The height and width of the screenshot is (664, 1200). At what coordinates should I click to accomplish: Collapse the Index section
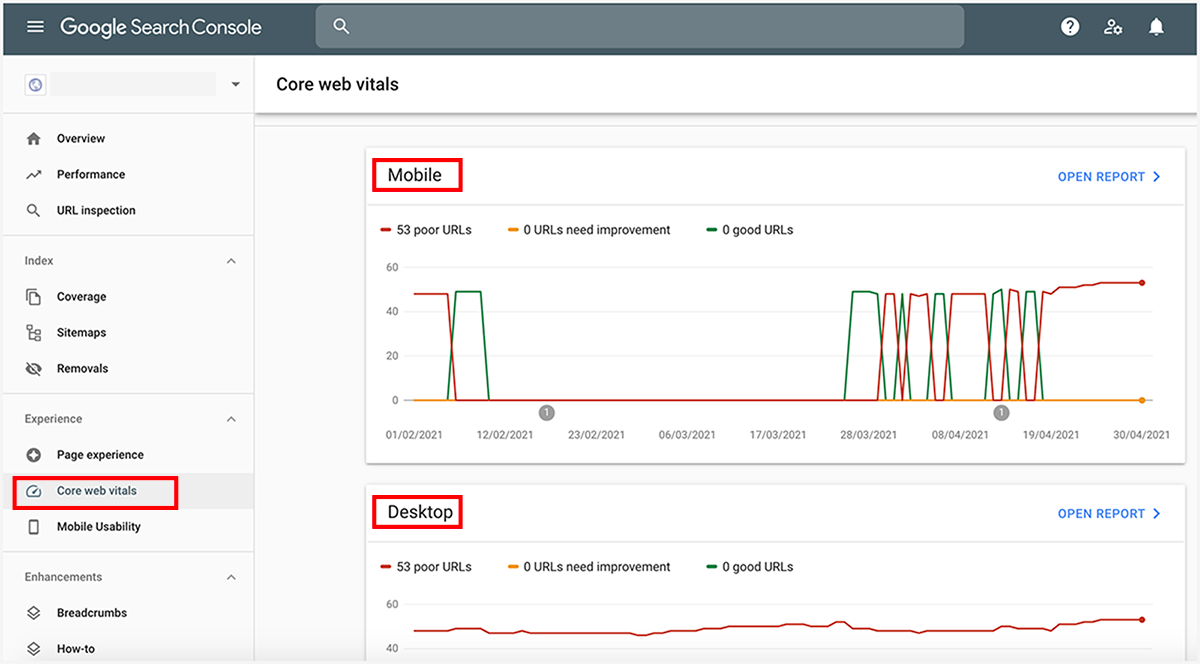tap(231, 260)
